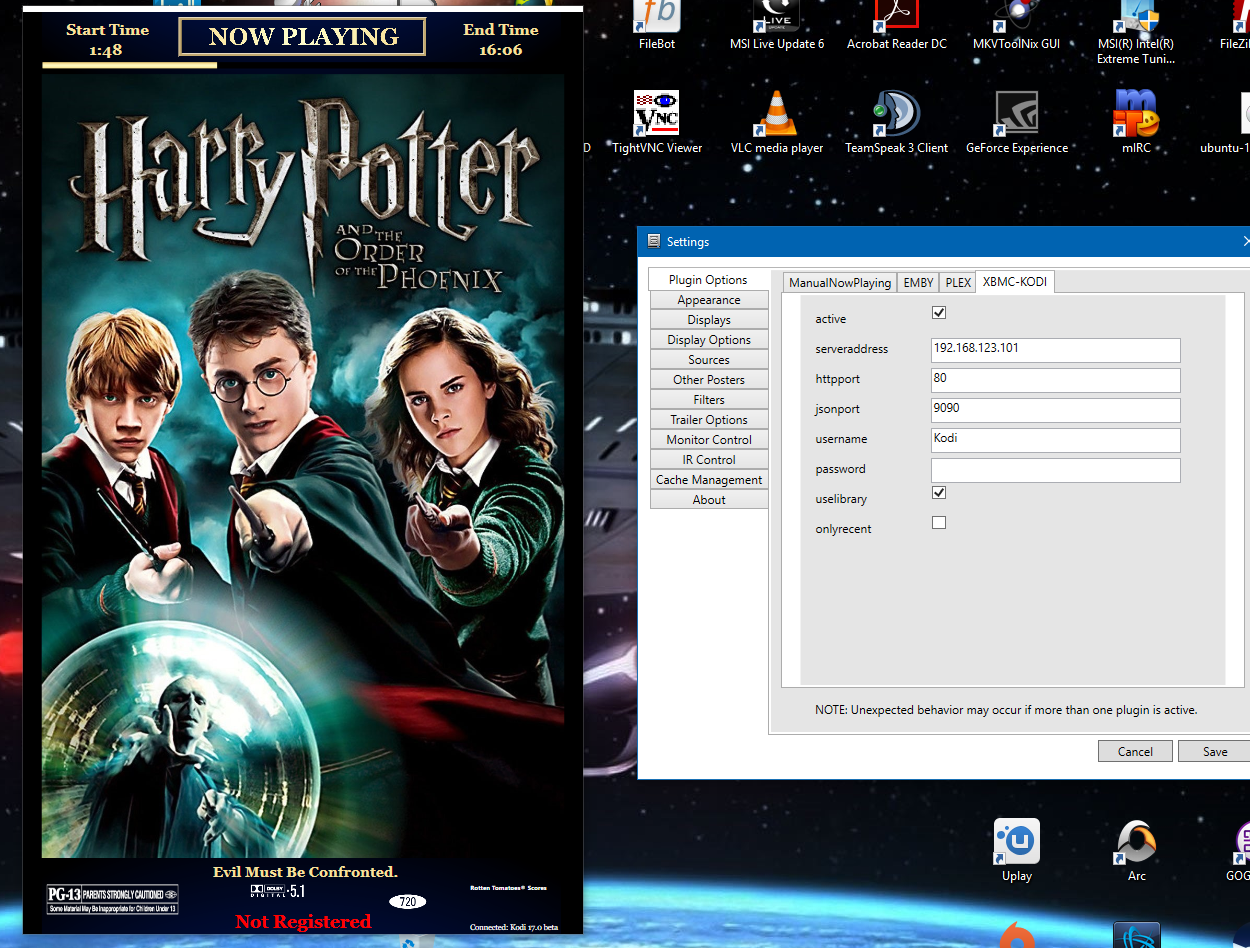Click the Evil Must Be Confronted tagline
Viewport: 1250px width, 948px height.
coord(305,872)
